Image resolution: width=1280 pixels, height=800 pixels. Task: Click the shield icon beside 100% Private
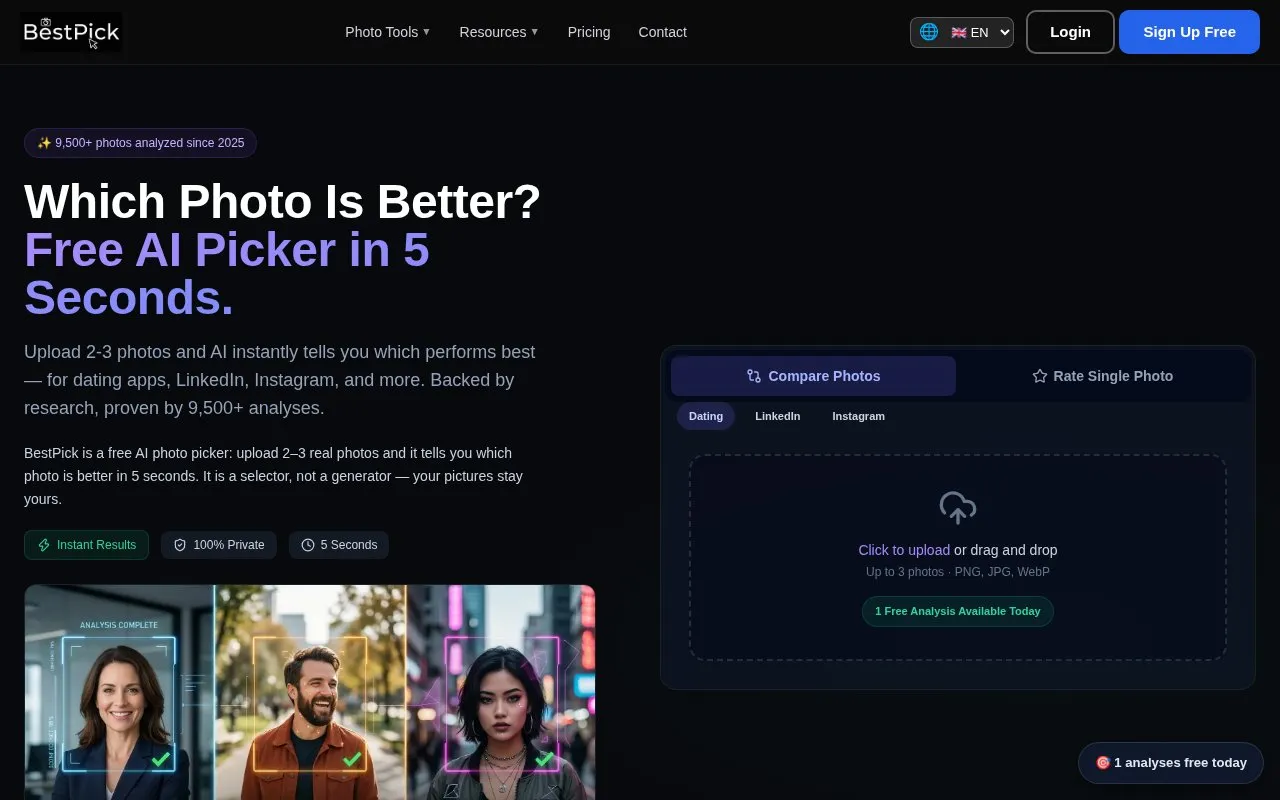coord(180,545)
